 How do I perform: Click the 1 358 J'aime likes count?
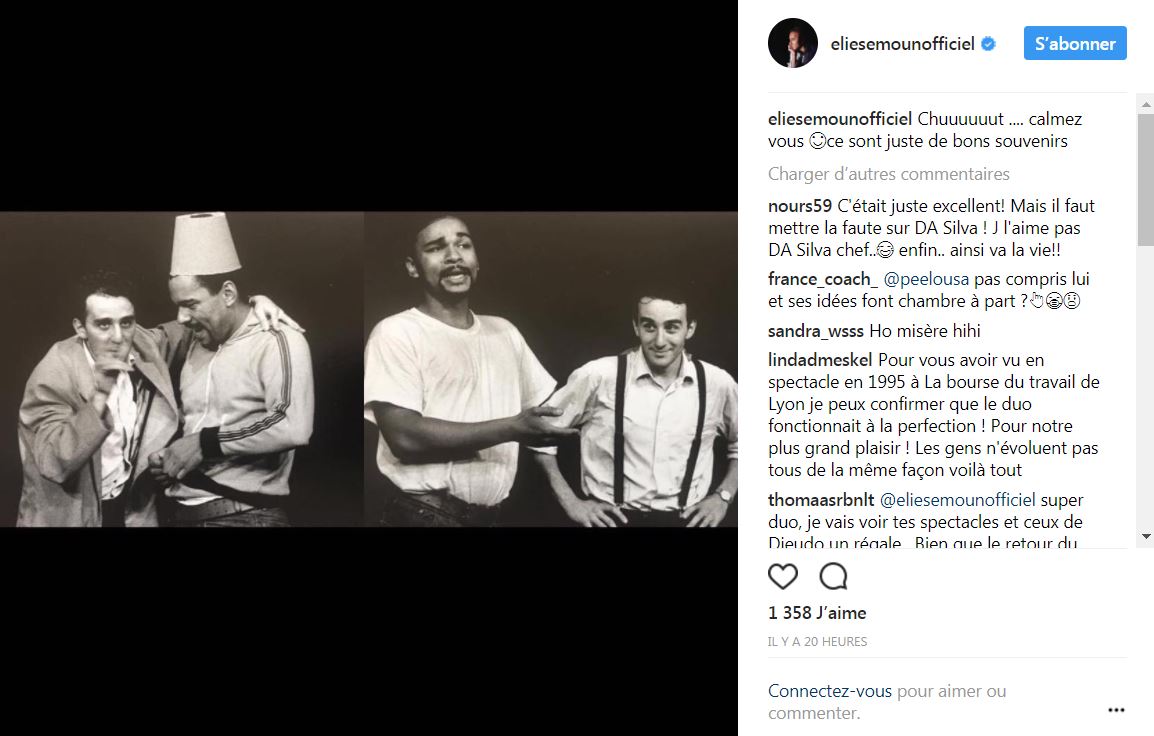817,613
